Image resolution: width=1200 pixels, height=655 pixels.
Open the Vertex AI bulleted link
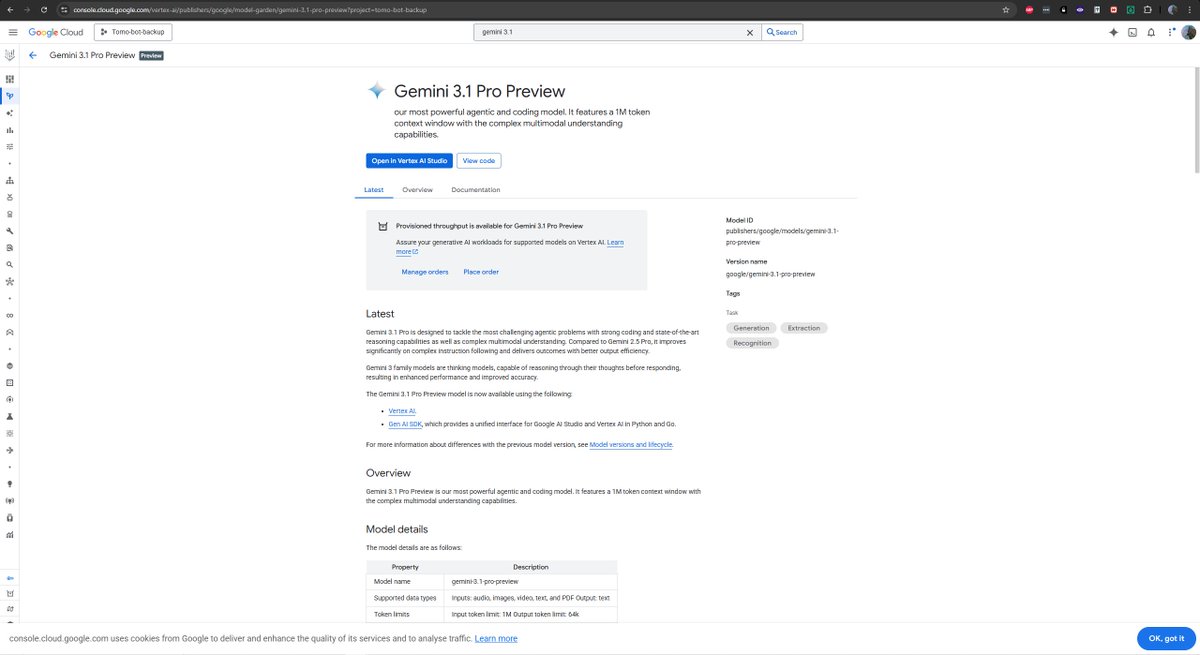pyautogui.click(x=402, y=411)
